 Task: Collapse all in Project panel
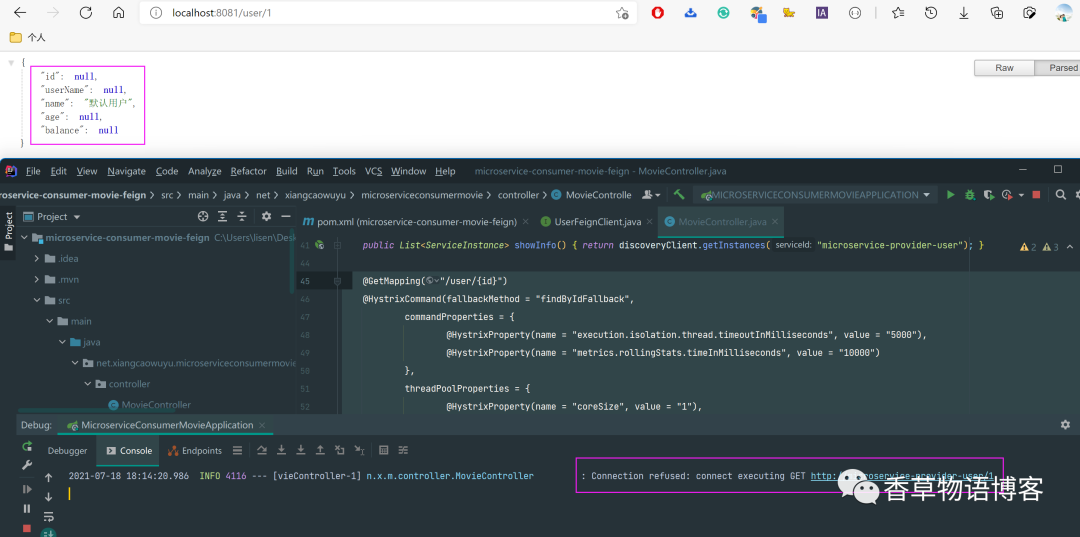click(242, 216)
